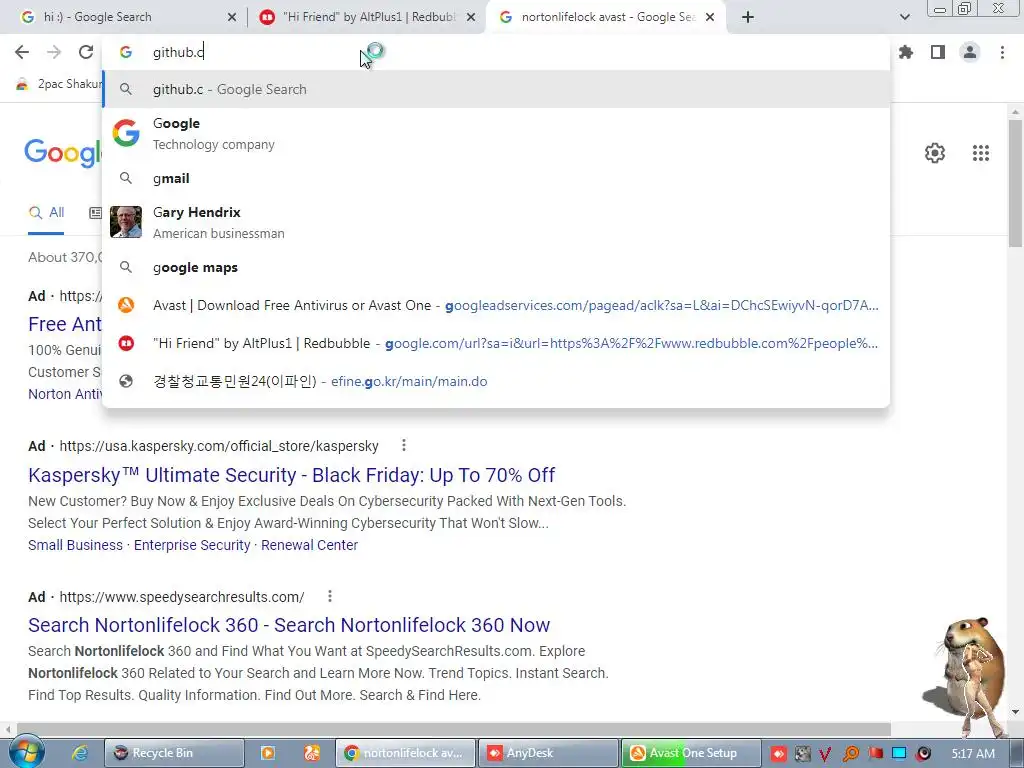The image size is (1024, 768).
Task: Switch to the Redbubble 'Hi Friend' tab
Action: click(x=367, y=17)
